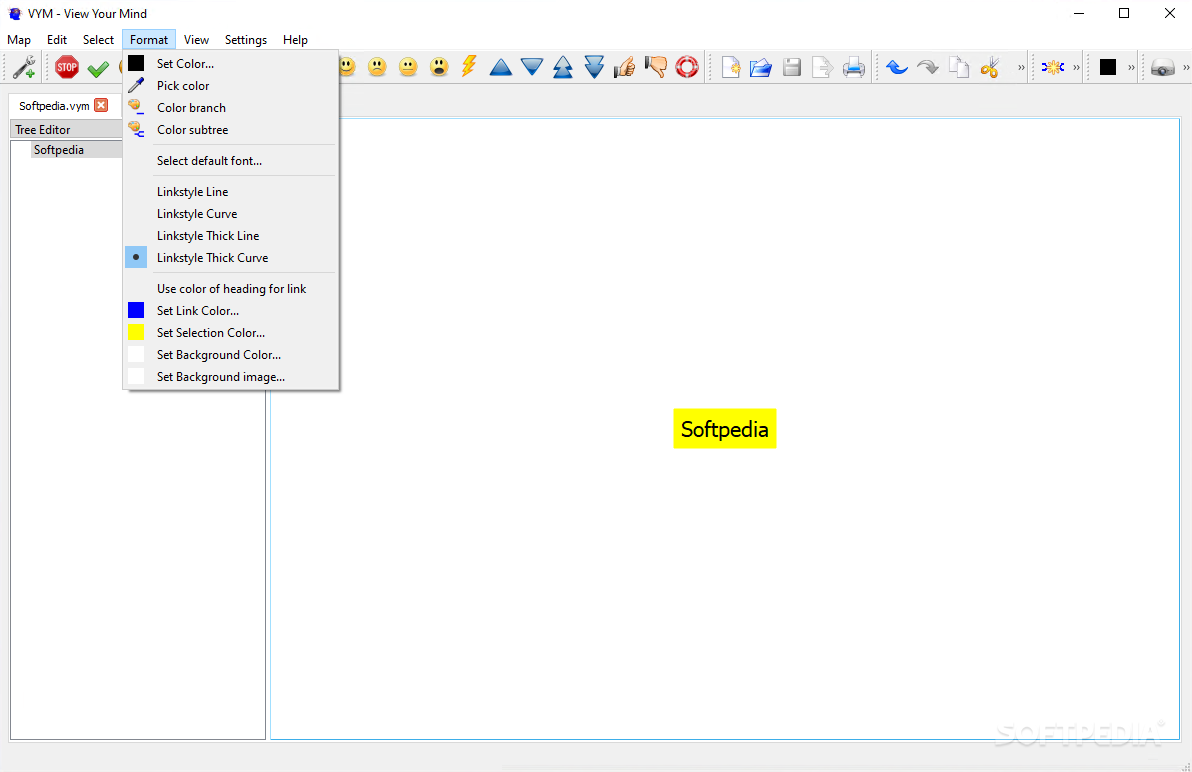Close the open Format menu

(x=149, y=40)
